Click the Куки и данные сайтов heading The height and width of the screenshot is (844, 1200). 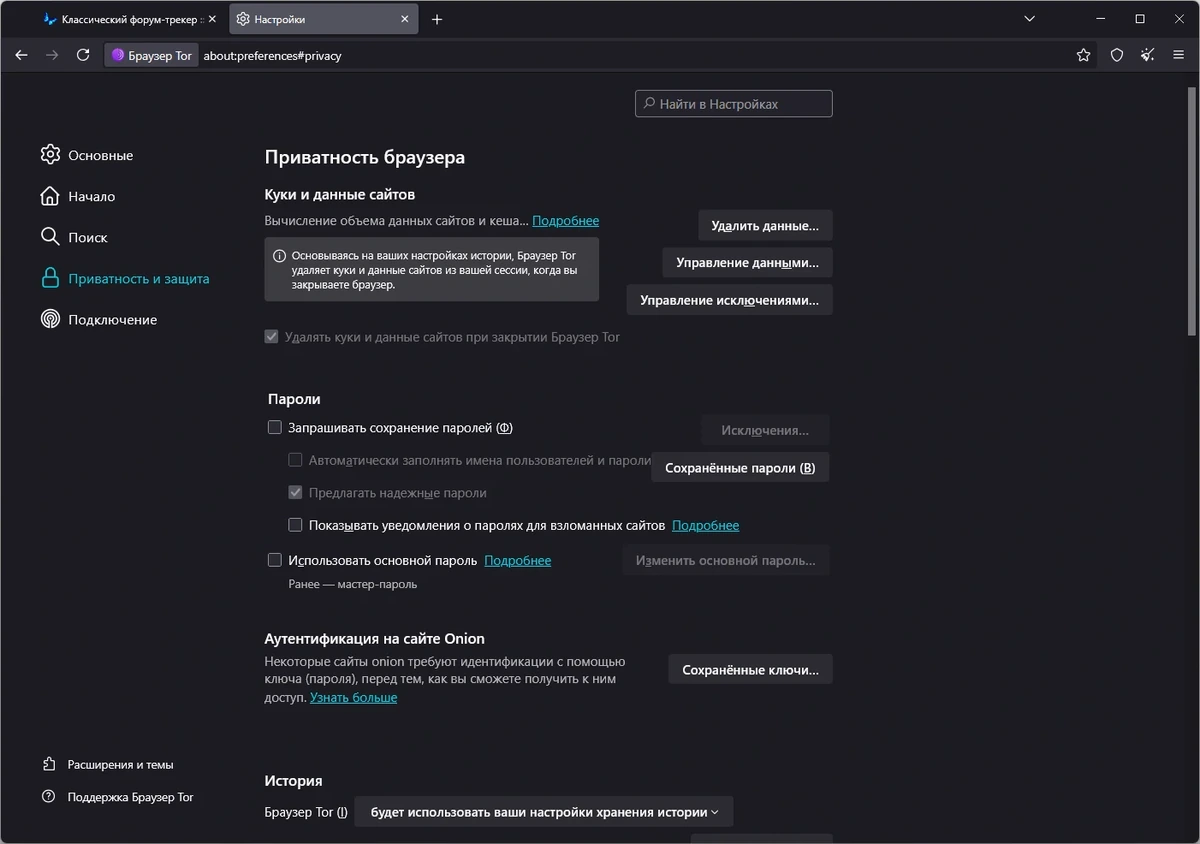click(339, 194)
